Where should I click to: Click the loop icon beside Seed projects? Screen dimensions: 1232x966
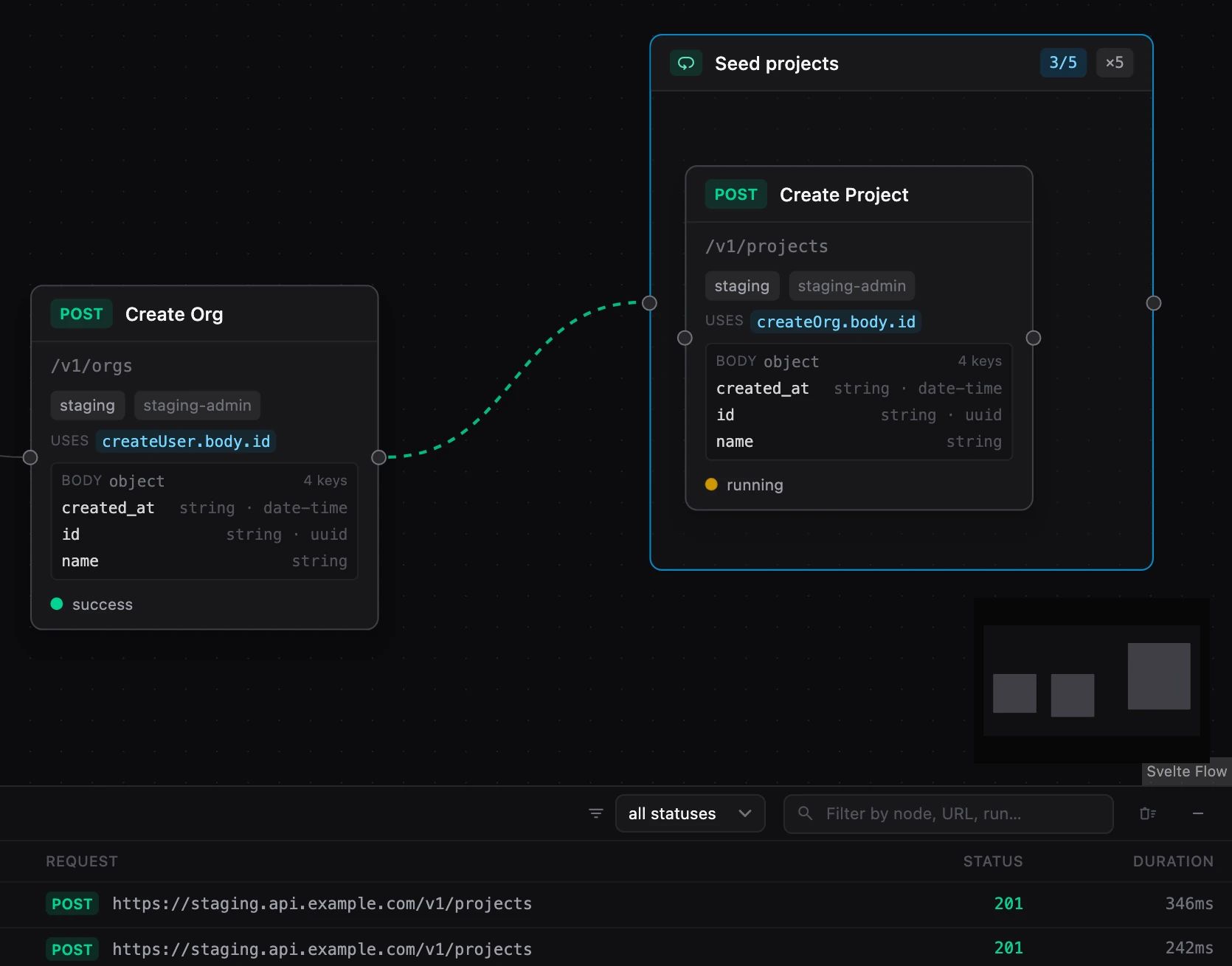(686, 63)
